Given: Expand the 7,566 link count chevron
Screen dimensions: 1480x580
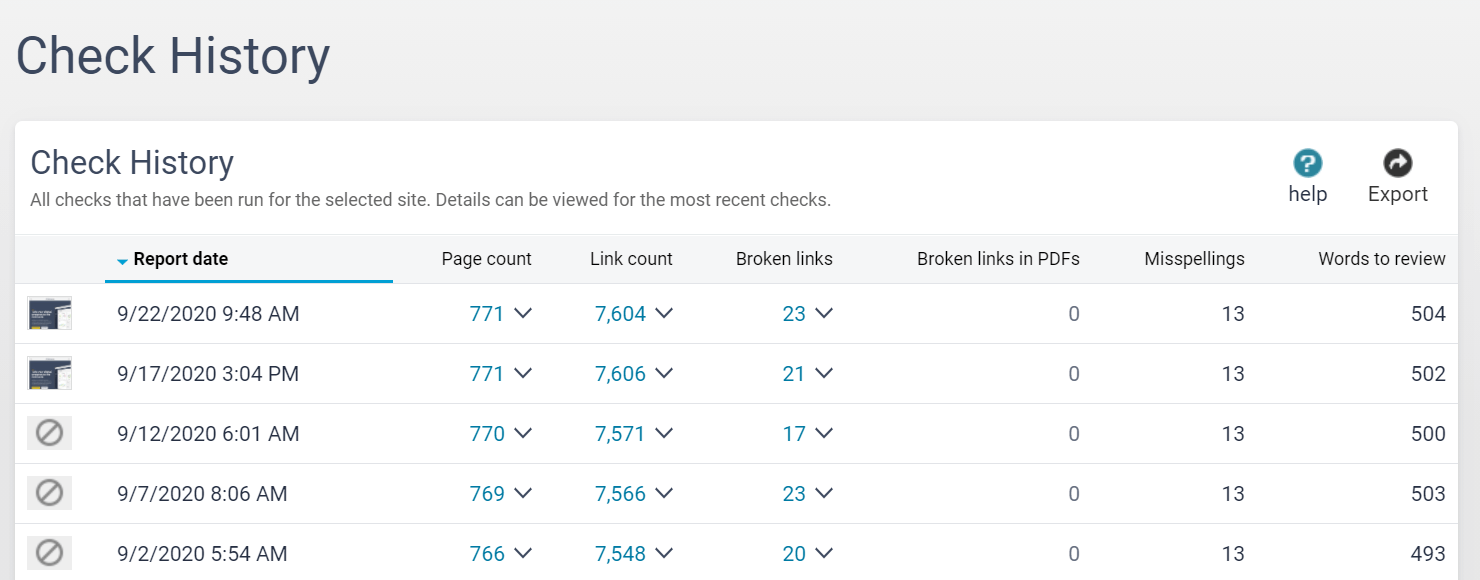Looking at the screenshot, I should pos(663,494).
